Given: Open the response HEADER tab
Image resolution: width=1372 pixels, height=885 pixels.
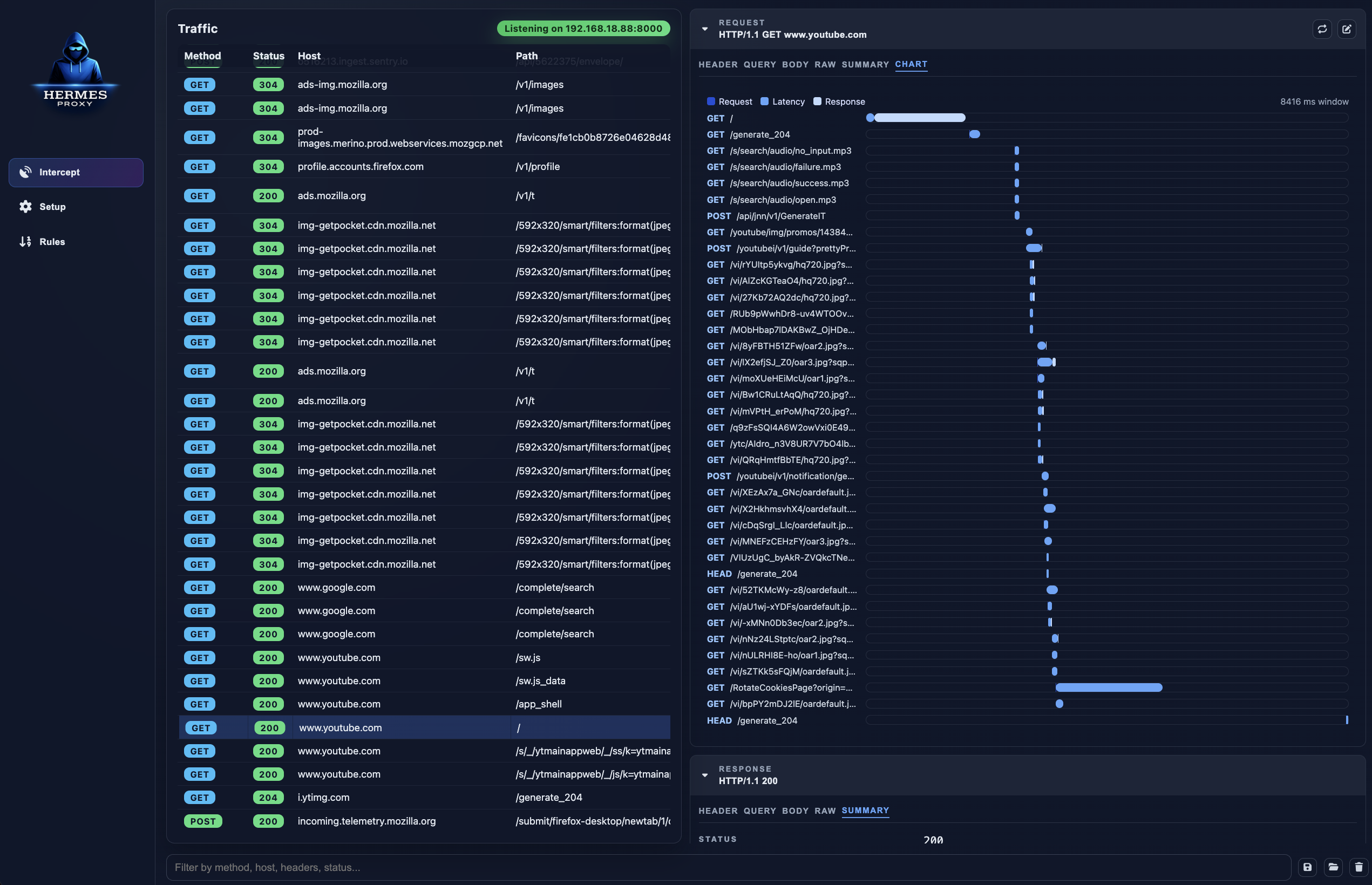Looking at the screenshot, I should tap(718, 811).
